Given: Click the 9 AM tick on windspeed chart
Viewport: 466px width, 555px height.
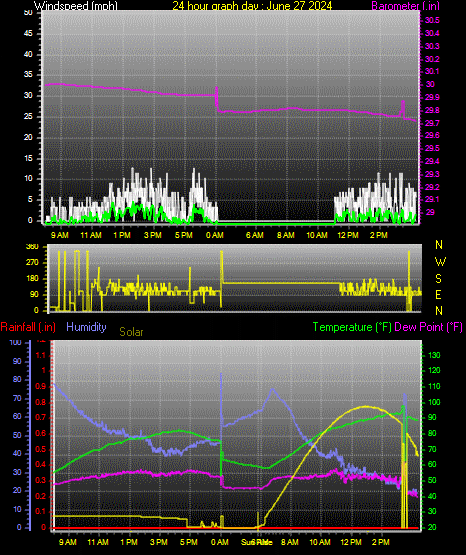Looking at the screenshot, I should coord(59,235).
